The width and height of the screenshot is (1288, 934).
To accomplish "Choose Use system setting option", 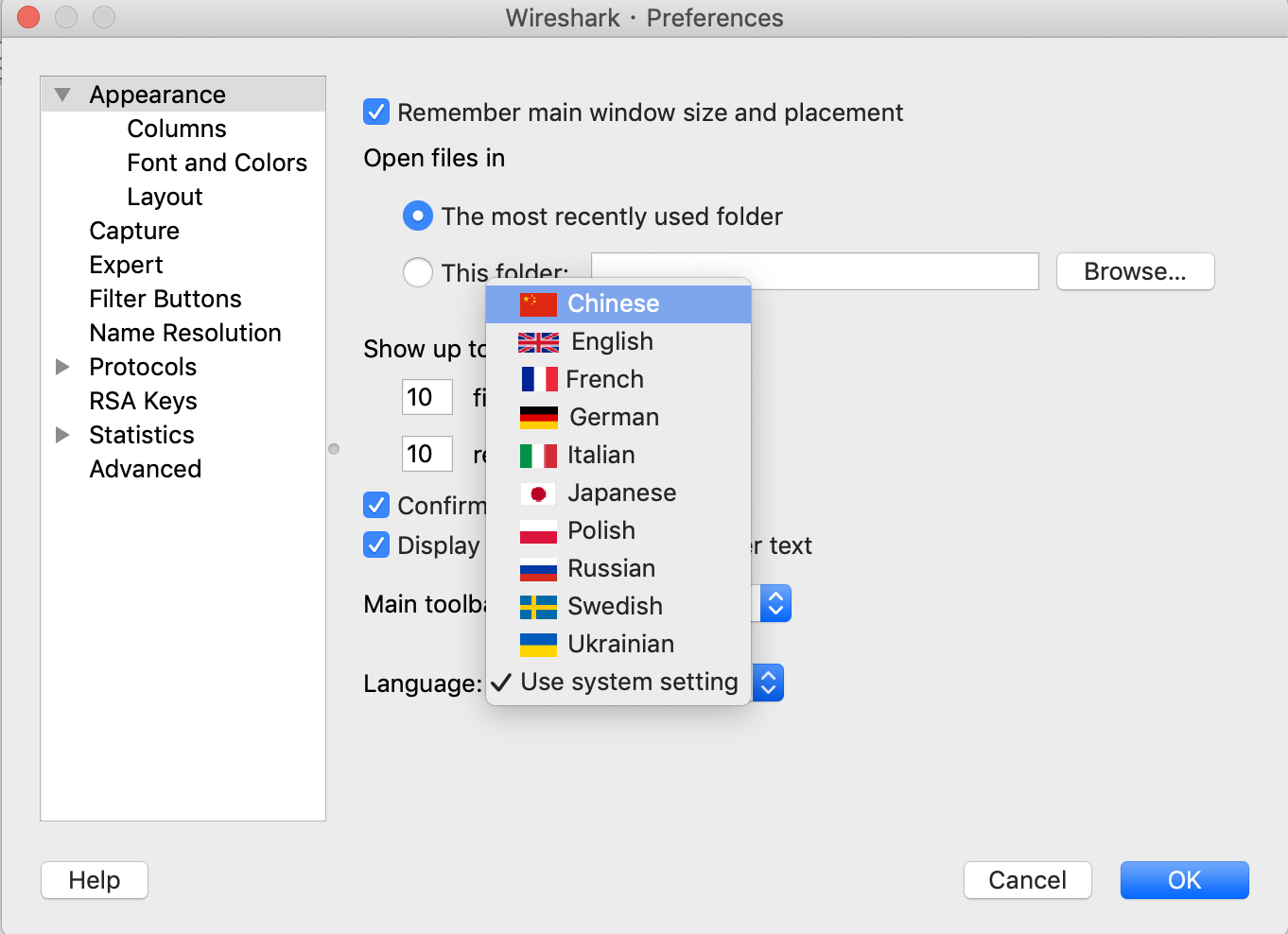I will [x=618, y=683].
